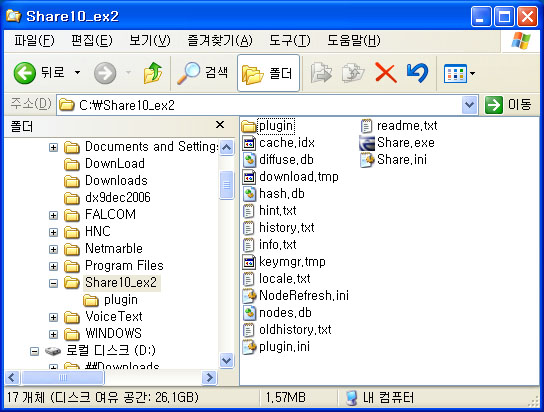The image size is (544, 412).
Task: Select Local Disk (D:) drive icon in tree
Action: click(53, 351)
